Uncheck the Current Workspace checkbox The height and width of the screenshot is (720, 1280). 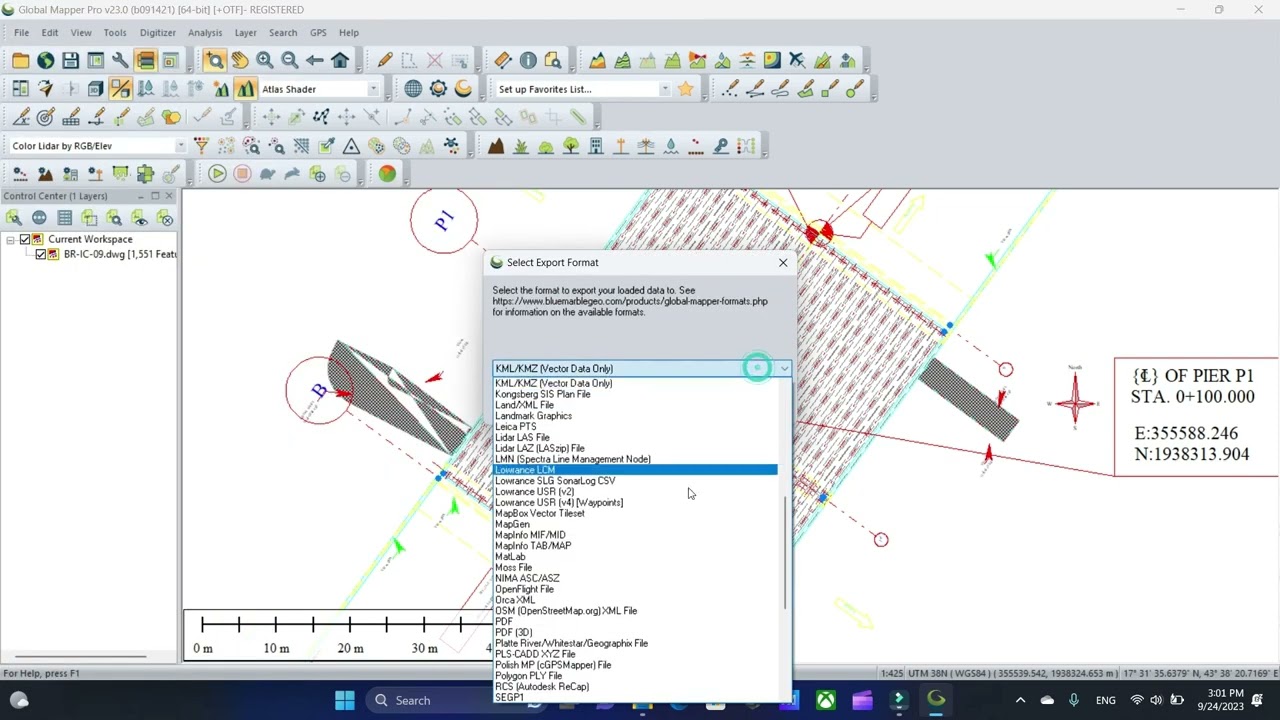[25, 240]
